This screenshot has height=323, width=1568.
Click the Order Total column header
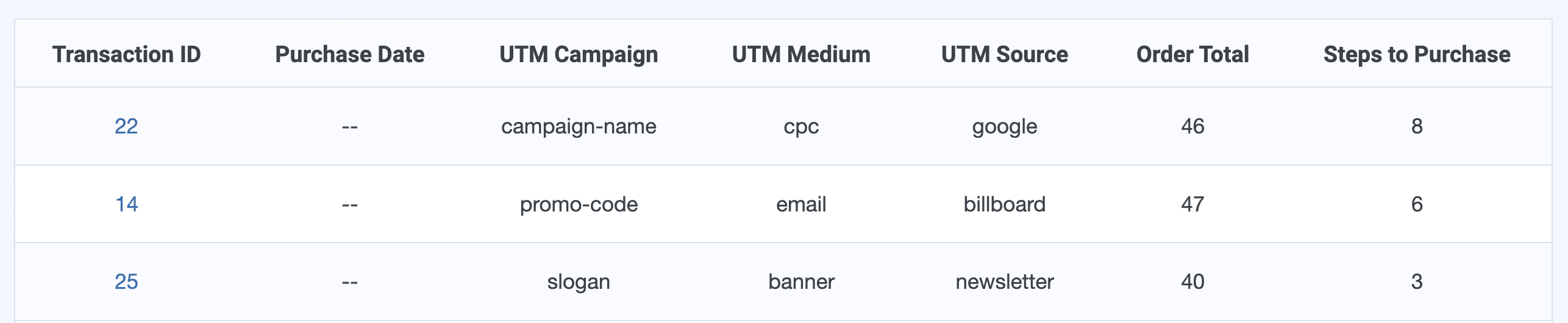pyautogui.click(x=1192, y=54)
